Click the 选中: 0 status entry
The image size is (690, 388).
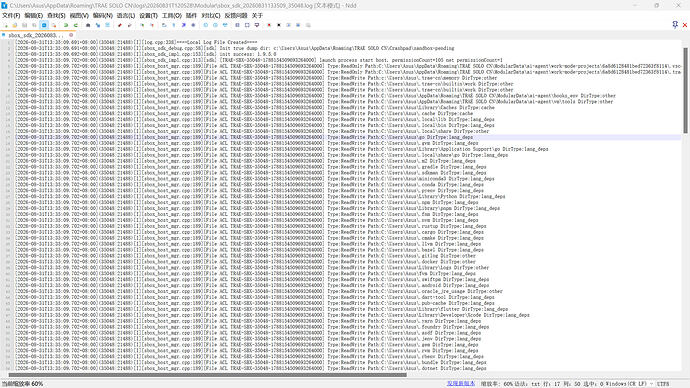click(x=593, y=384)
